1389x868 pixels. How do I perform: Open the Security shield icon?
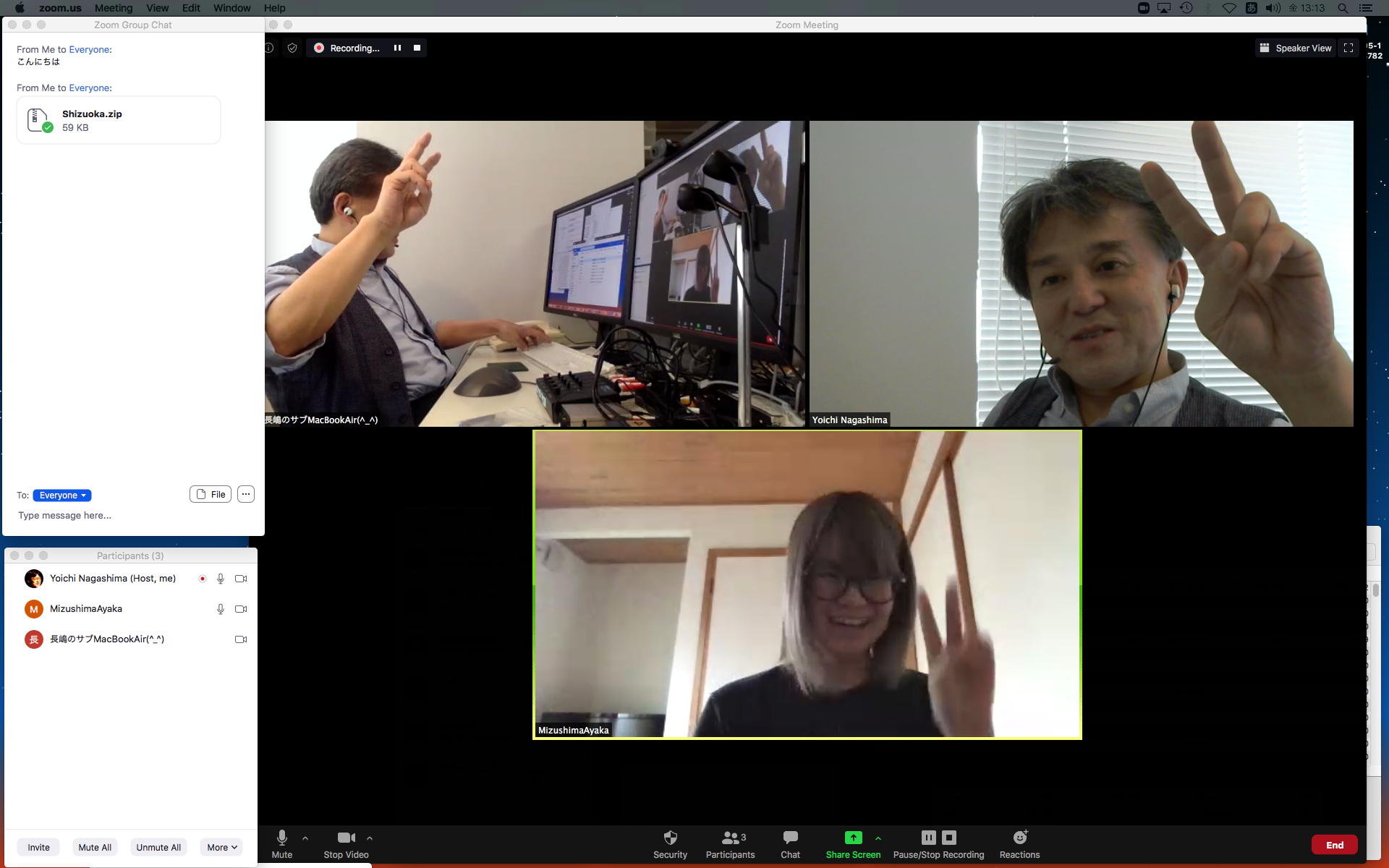point(670,838)
